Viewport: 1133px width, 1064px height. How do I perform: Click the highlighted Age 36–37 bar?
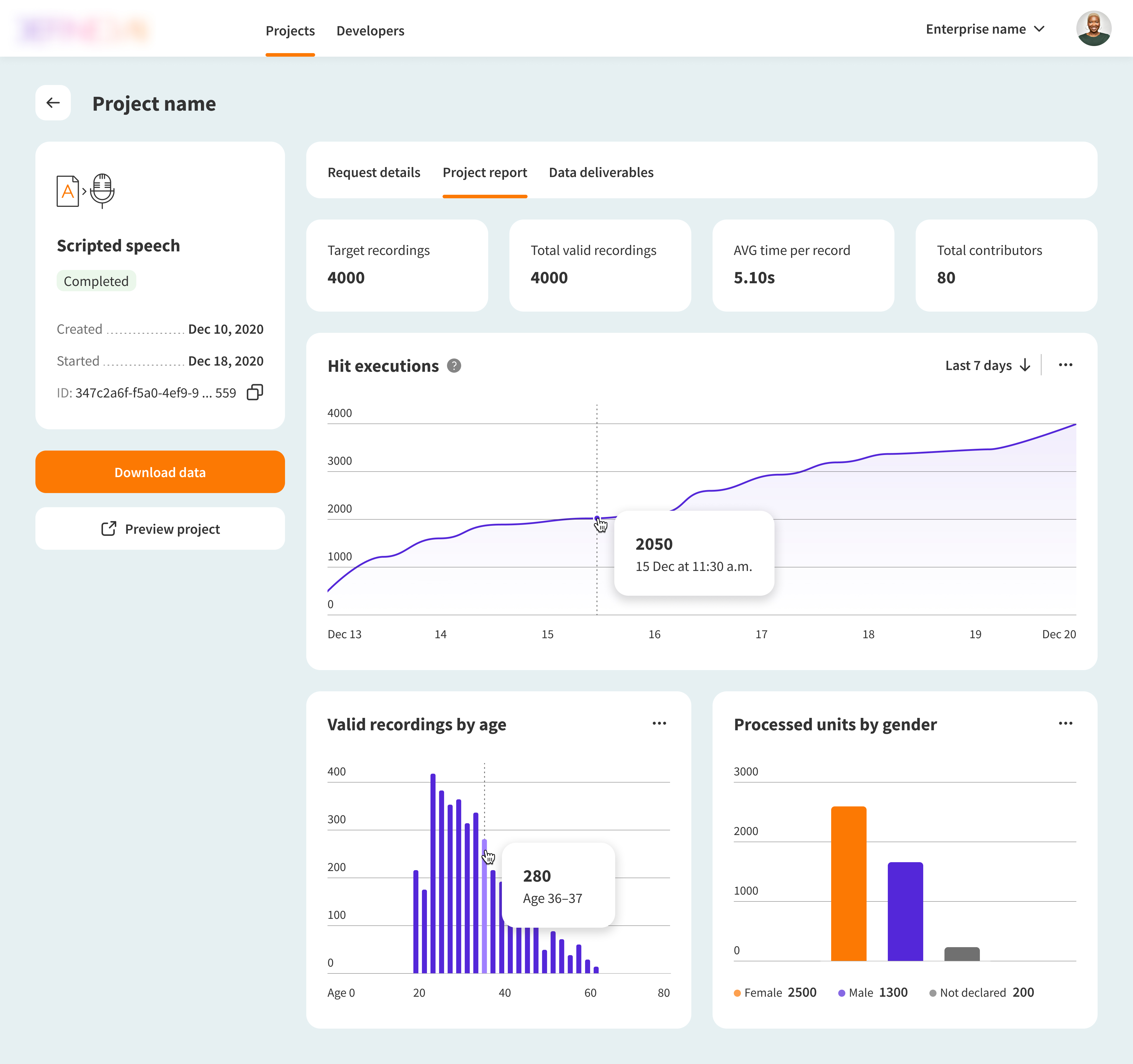484,923
